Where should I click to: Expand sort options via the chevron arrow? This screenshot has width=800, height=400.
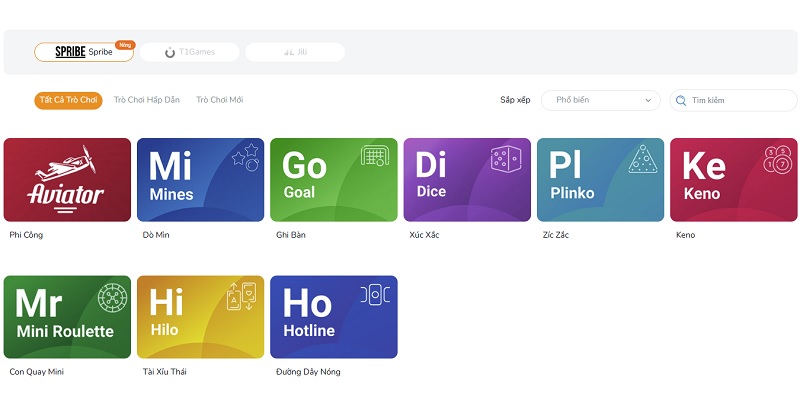pos(648,101)
